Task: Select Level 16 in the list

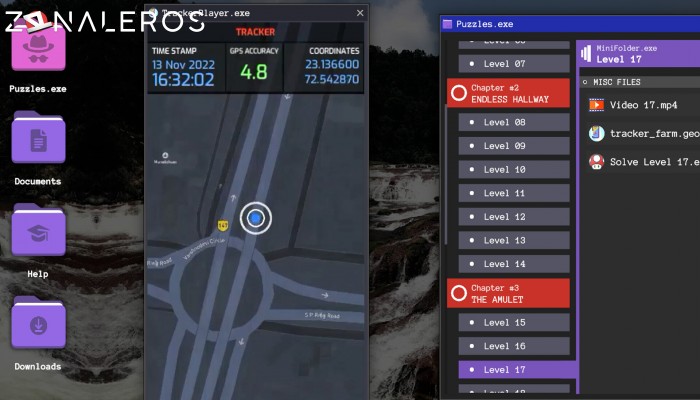Action: click(513, 346)
